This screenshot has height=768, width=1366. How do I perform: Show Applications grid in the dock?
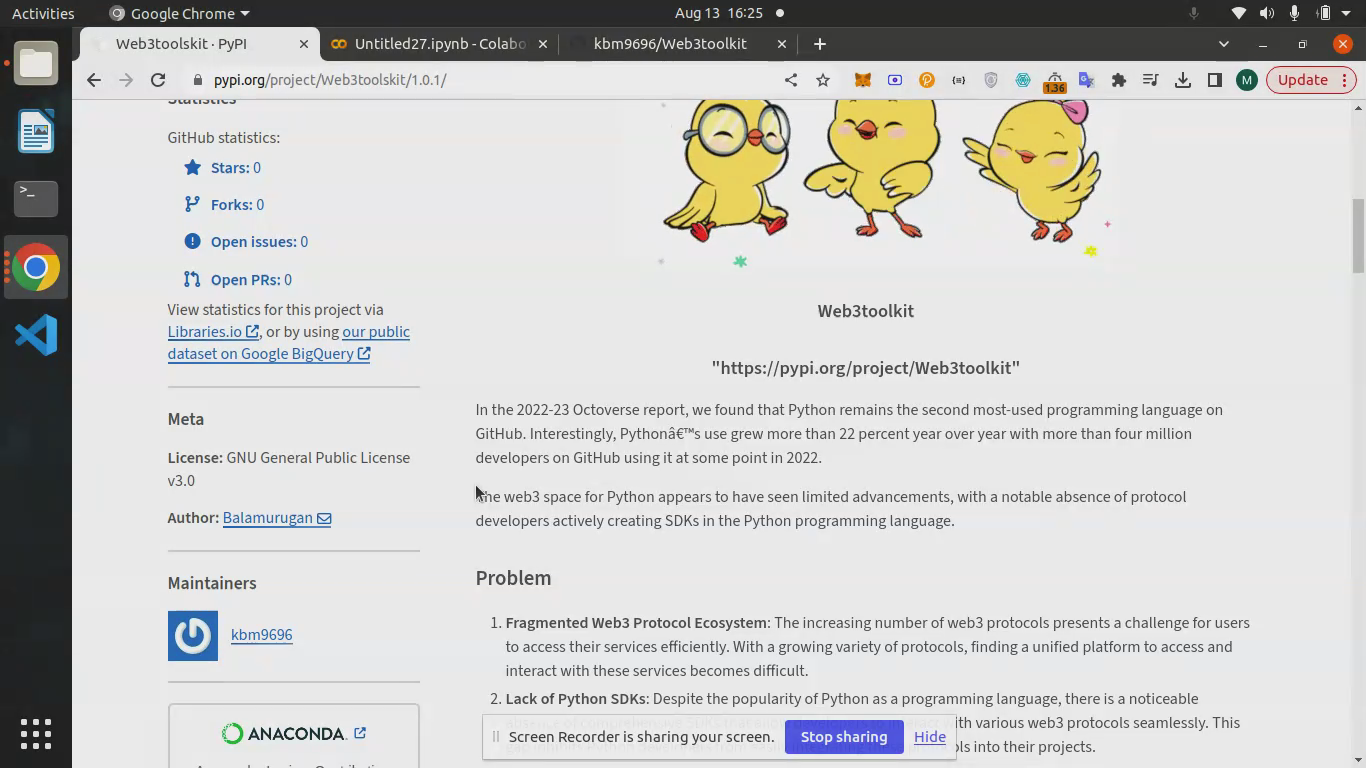tap(36, 733)
